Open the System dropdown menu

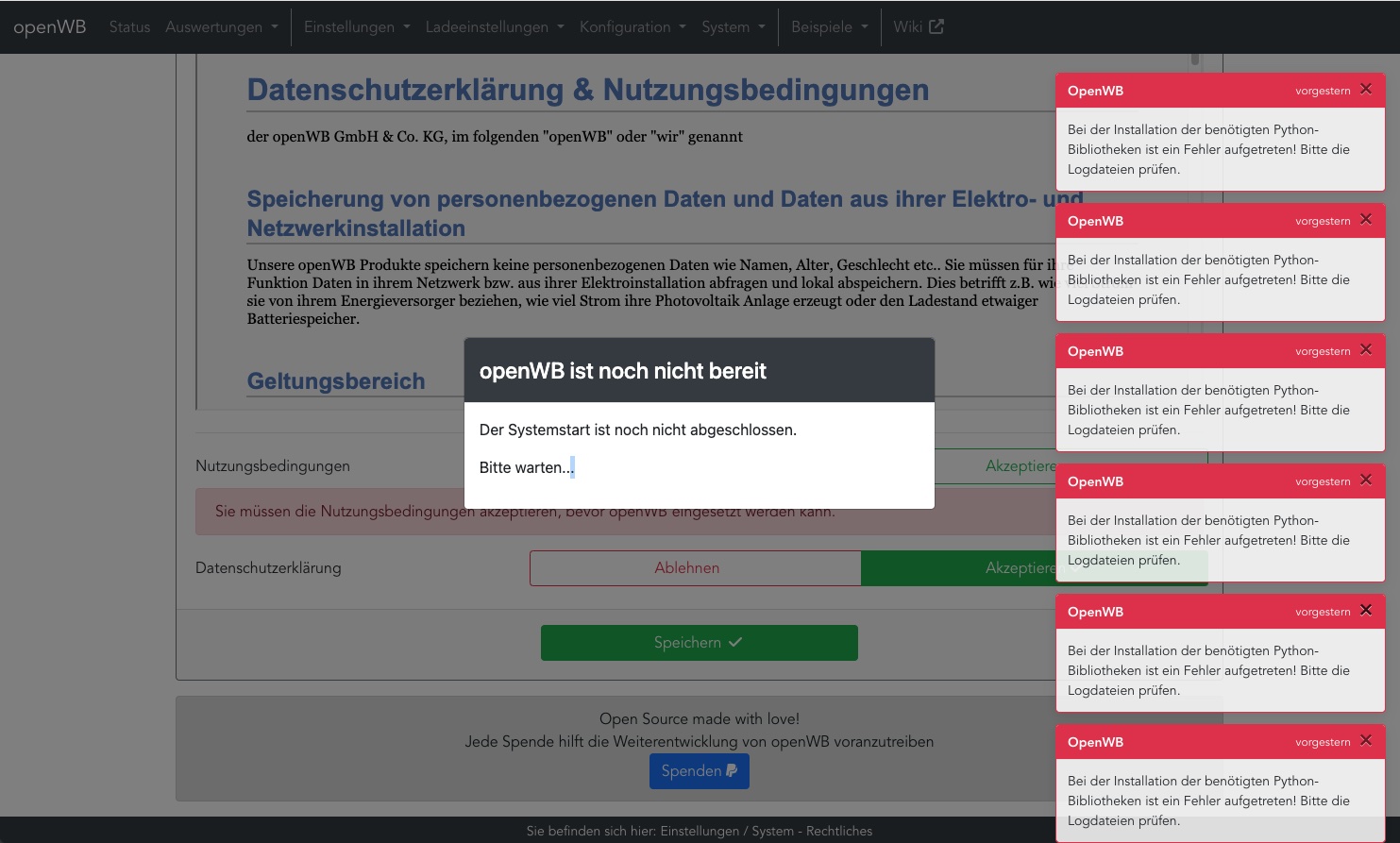[734, 26]
